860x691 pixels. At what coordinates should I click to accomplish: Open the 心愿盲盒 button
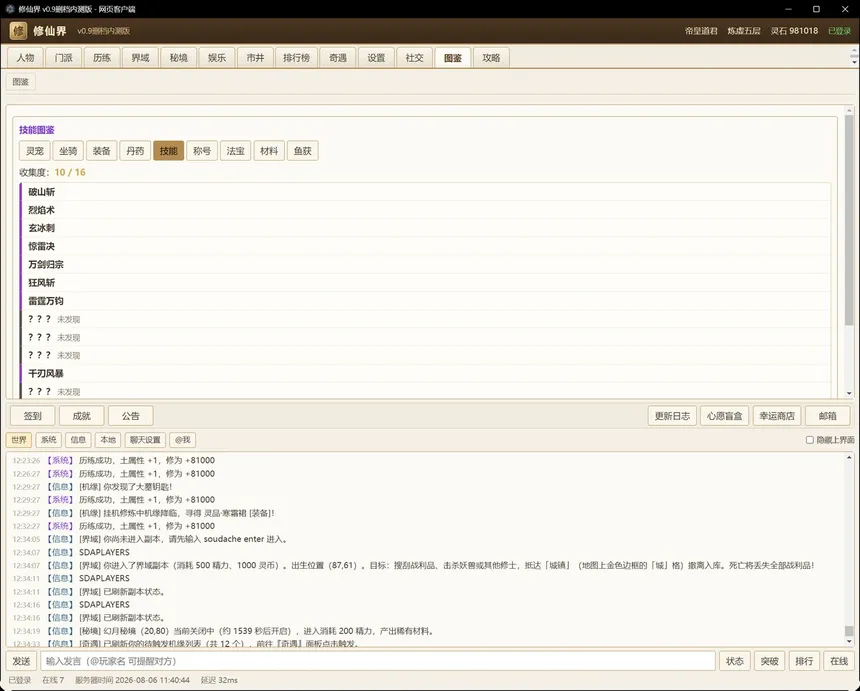point(725,416)
